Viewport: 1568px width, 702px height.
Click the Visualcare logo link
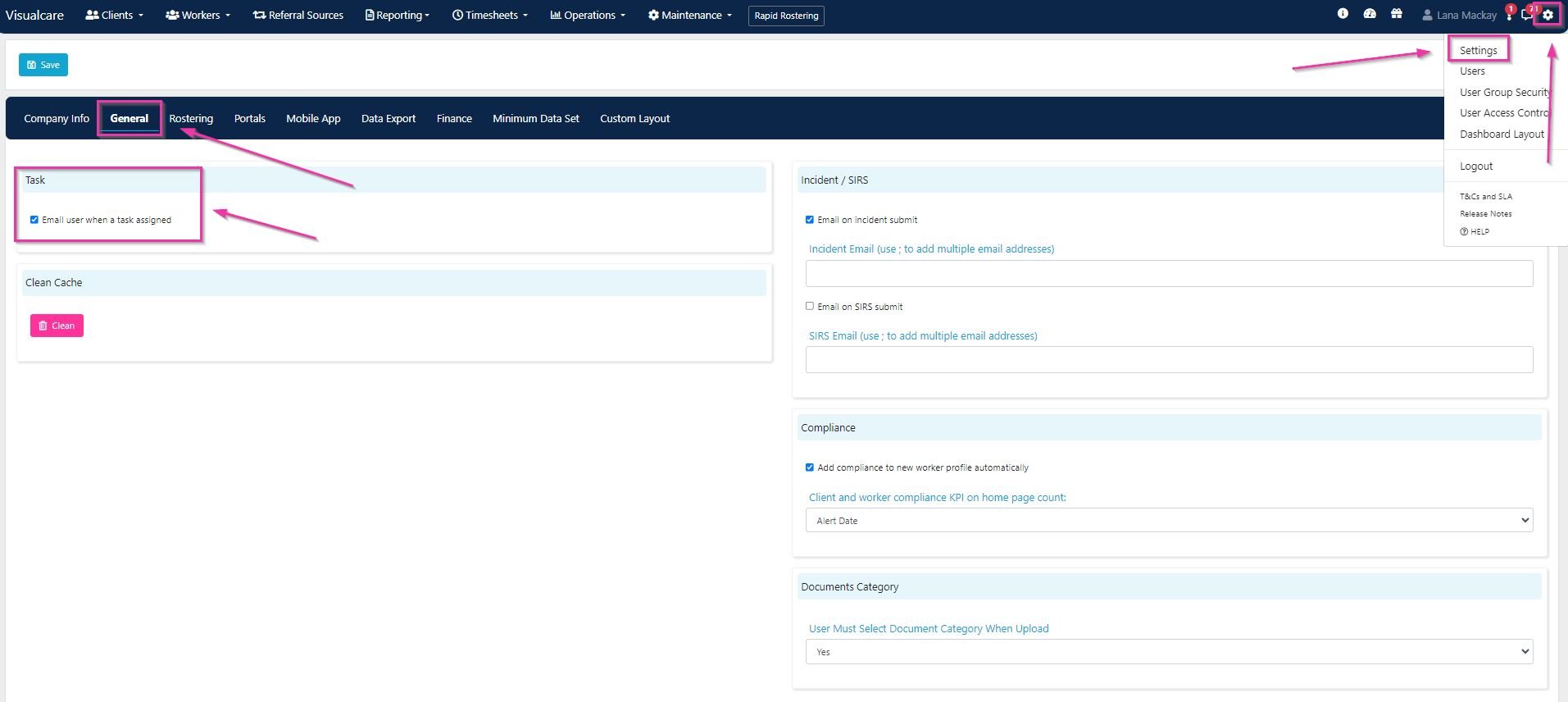(34, 15)
